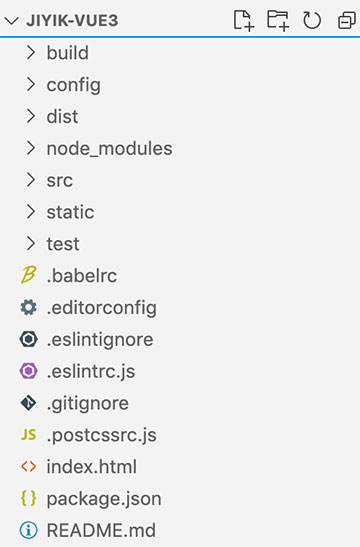This screenshot has width=360, height=547.
Task: Collapse the JIYIK-VUE3 project root
Action: tap(12, 21)
